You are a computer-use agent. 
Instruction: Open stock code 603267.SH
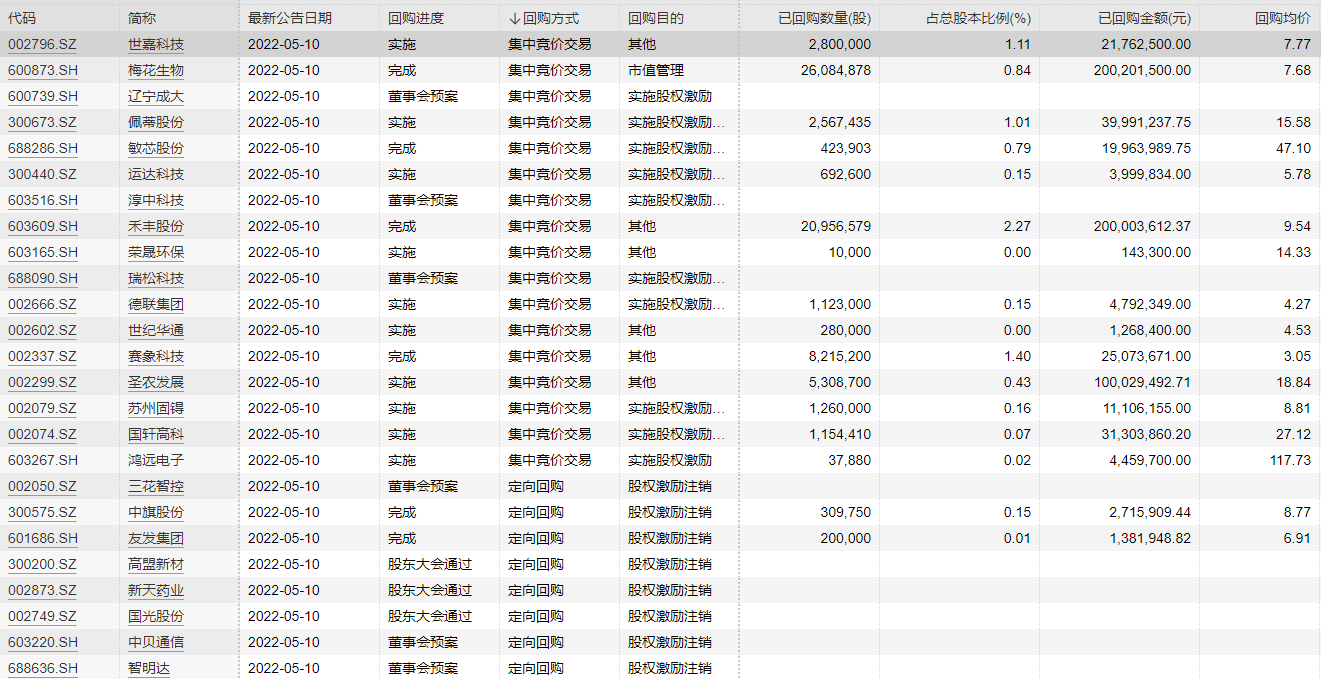point(43,460)
